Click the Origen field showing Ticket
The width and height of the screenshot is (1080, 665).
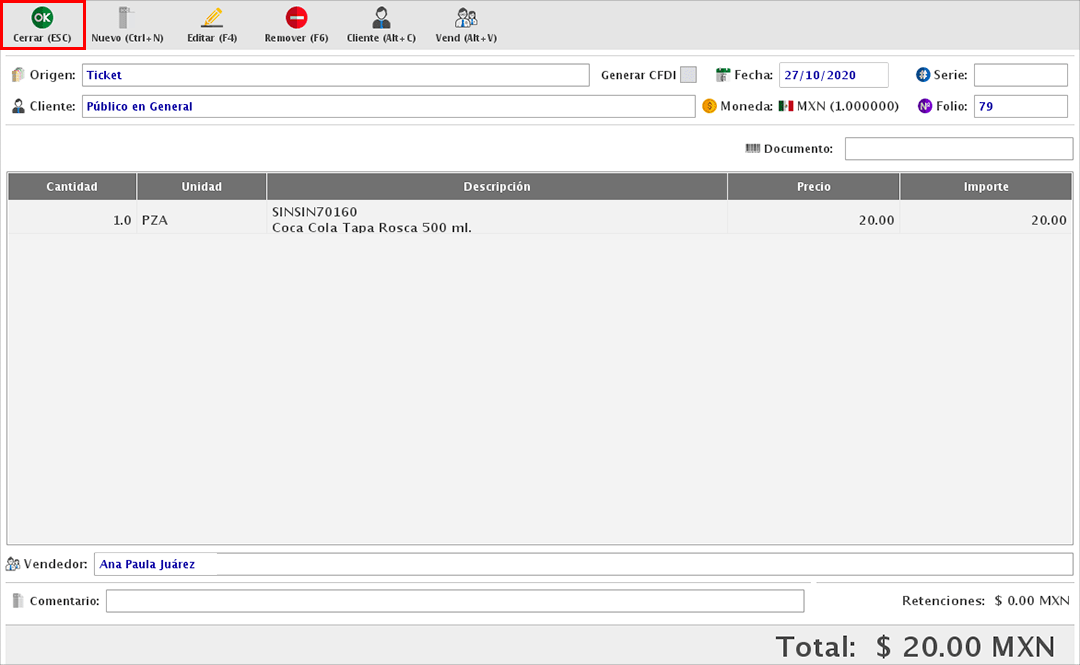[x=335, y=75]
